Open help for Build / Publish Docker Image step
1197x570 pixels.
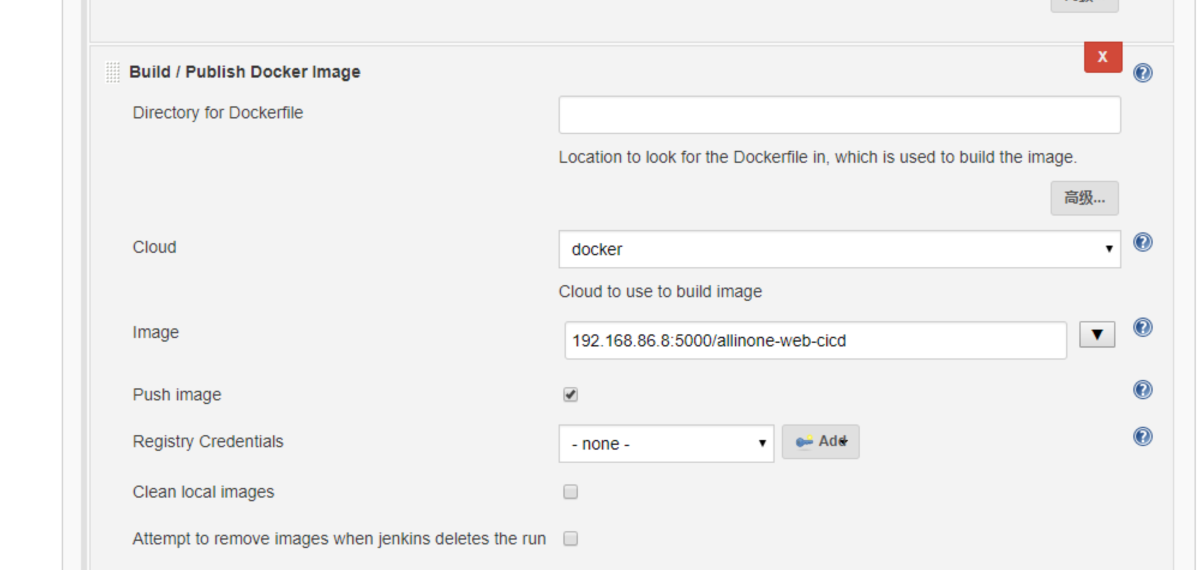click(1143, 73)
